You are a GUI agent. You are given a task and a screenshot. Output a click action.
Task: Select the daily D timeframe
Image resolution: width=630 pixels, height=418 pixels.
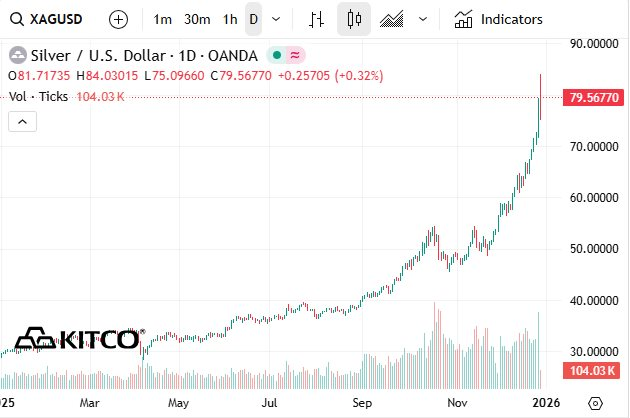coord(253,19)
